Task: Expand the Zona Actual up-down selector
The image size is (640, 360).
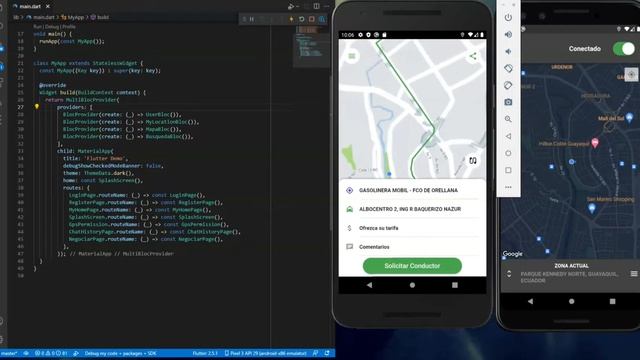Action: [509, 274]
